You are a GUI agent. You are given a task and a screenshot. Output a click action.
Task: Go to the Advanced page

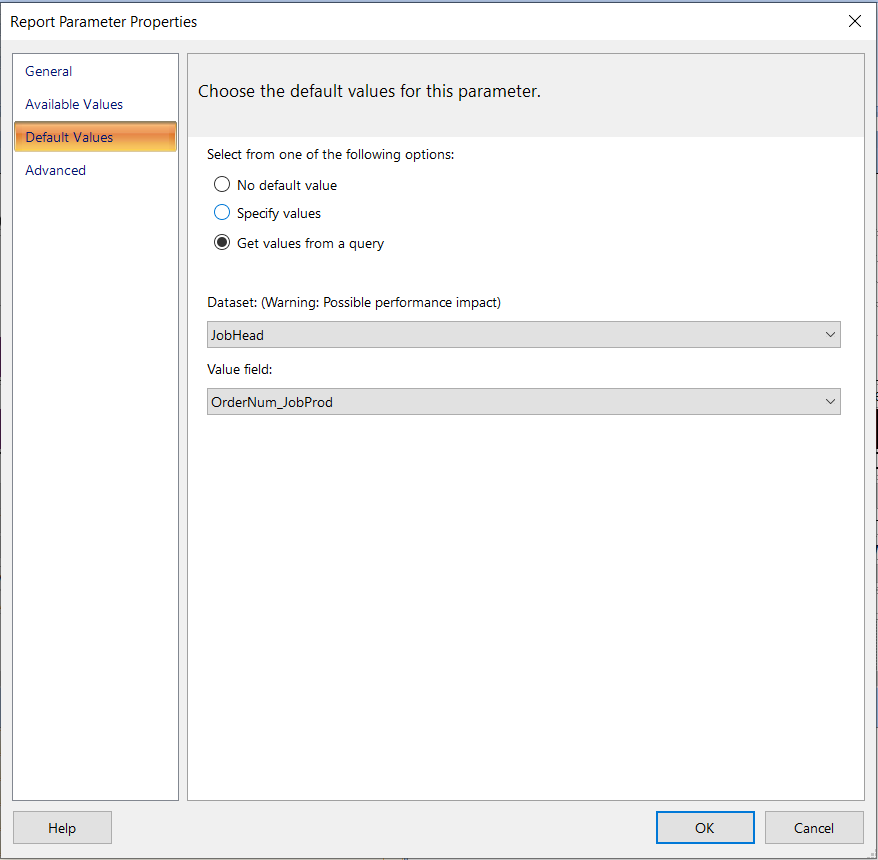[x=55, y=170]
